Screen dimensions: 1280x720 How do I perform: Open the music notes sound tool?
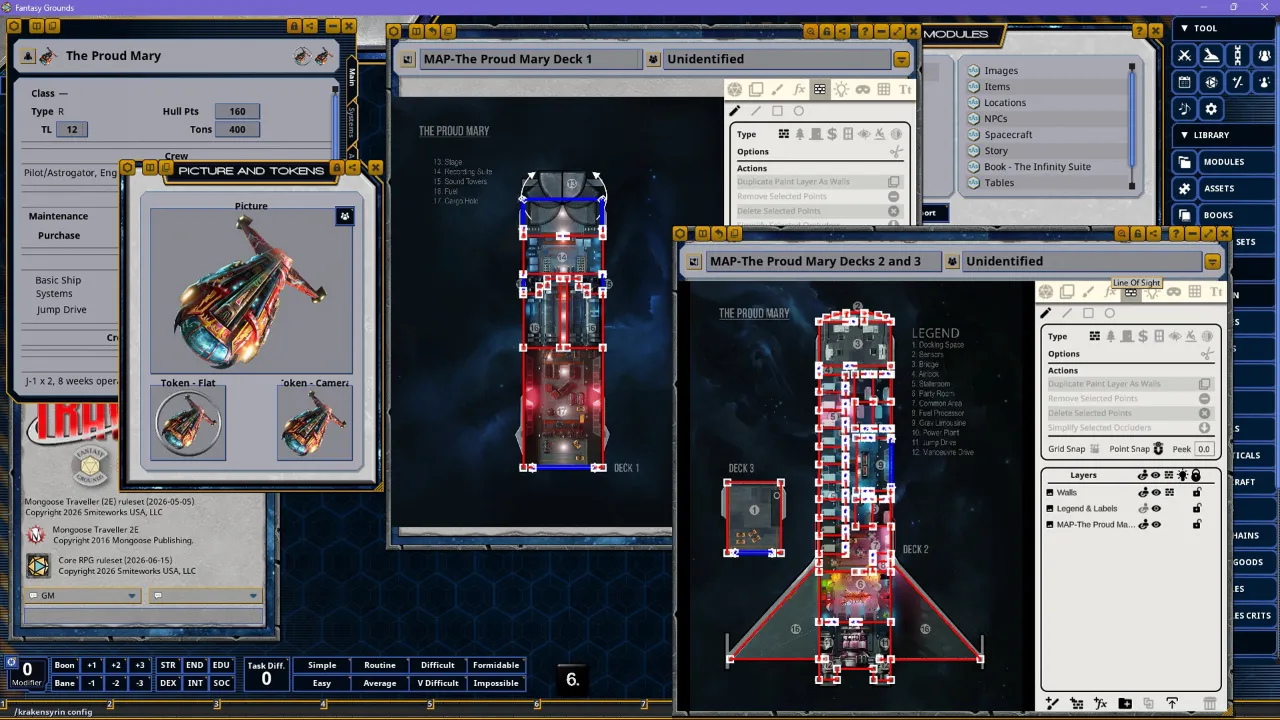pyautogui.click(x=1185, y=109)
